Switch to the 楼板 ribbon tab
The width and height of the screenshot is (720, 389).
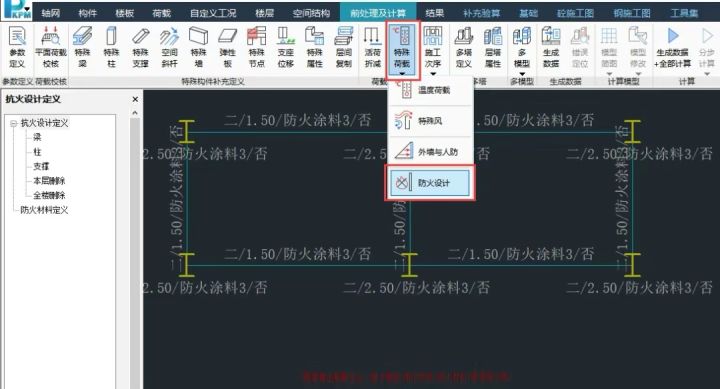click(124, 13)
